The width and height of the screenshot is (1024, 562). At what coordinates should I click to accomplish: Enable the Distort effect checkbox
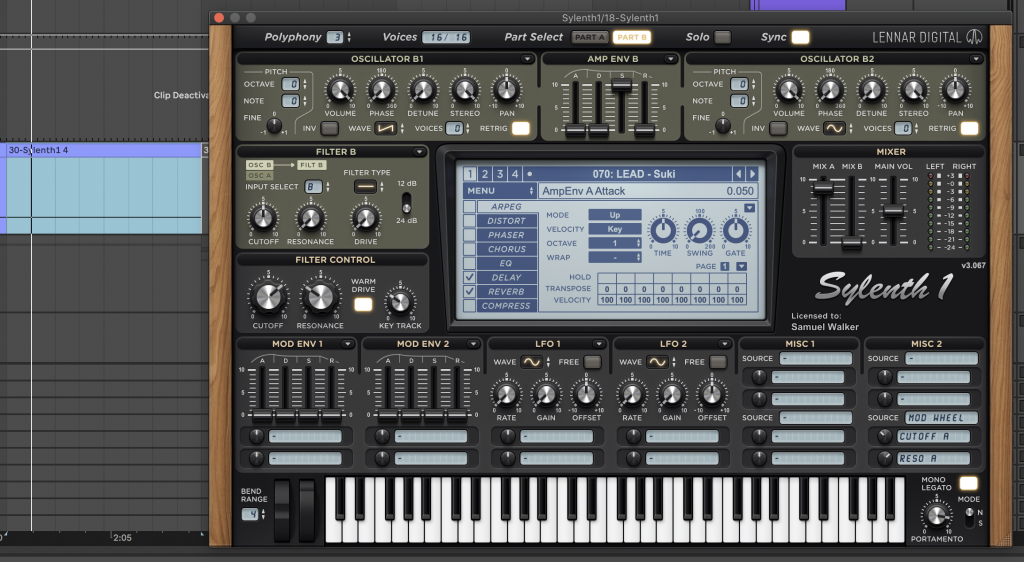coord(470,221)
